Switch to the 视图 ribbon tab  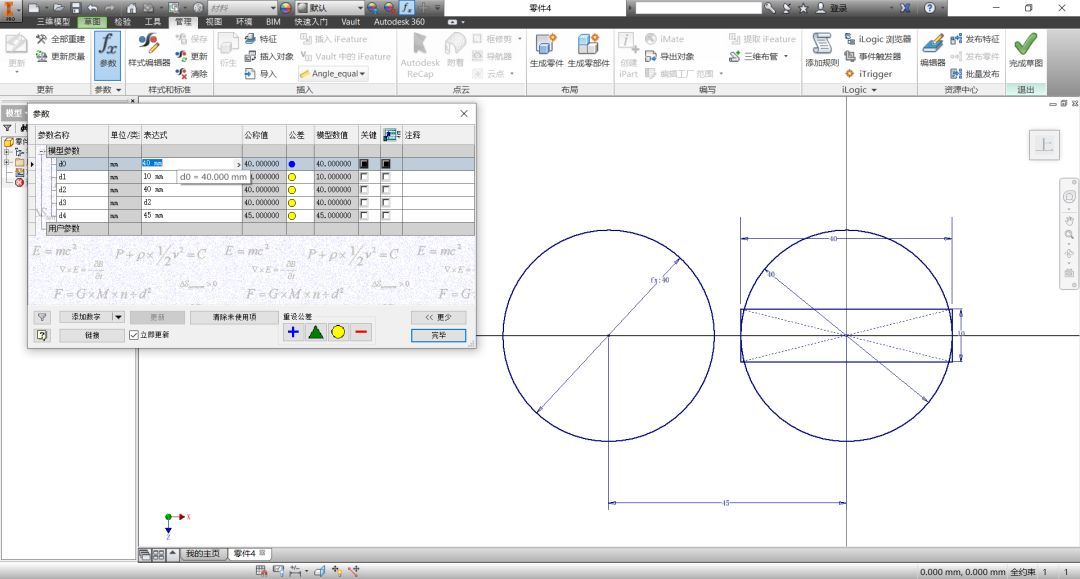point(214,22)
